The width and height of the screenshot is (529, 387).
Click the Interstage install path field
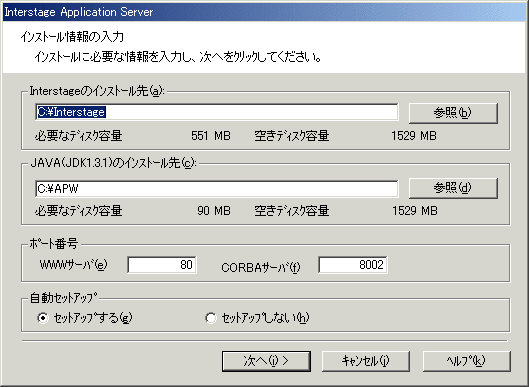click(x=216, y=112)
